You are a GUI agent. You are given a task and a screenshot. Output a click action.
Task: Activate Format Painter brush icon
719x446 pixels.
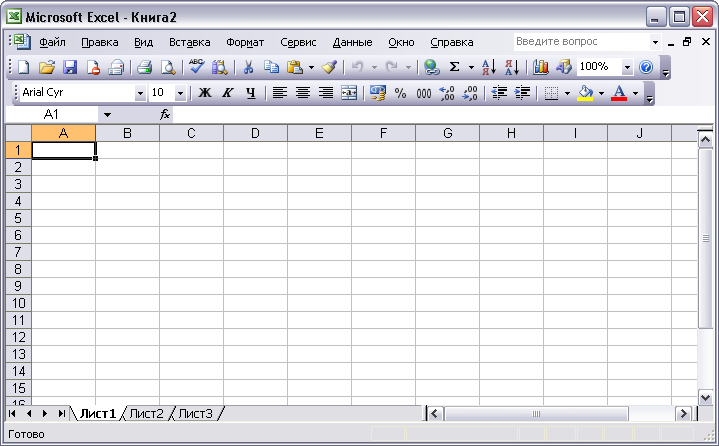click(329, 67)
